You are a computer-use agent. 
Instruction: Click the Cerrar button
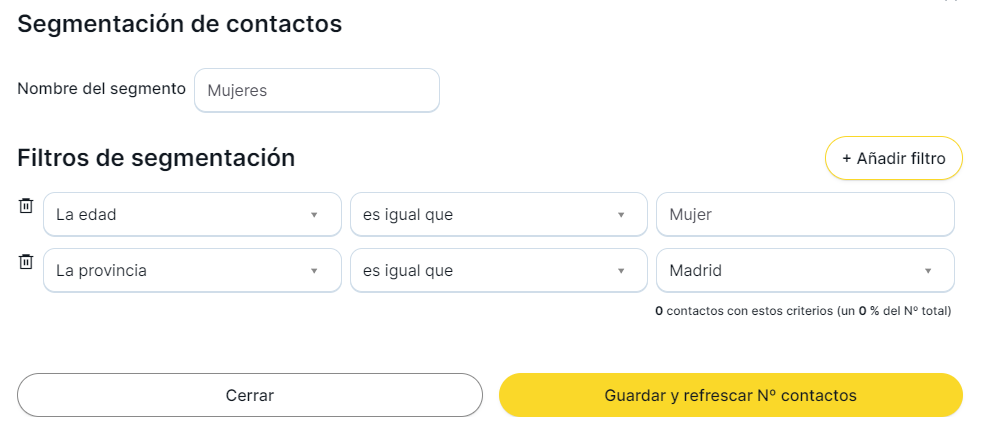250,395
